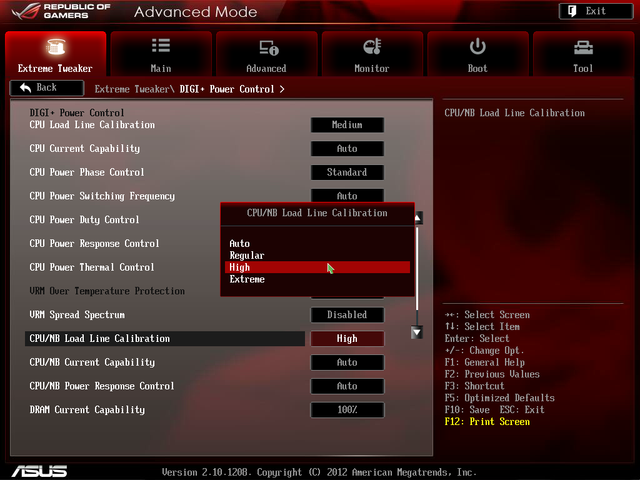
Task: Select CPU Current Capability label
Action: click(x=84, y=149)
